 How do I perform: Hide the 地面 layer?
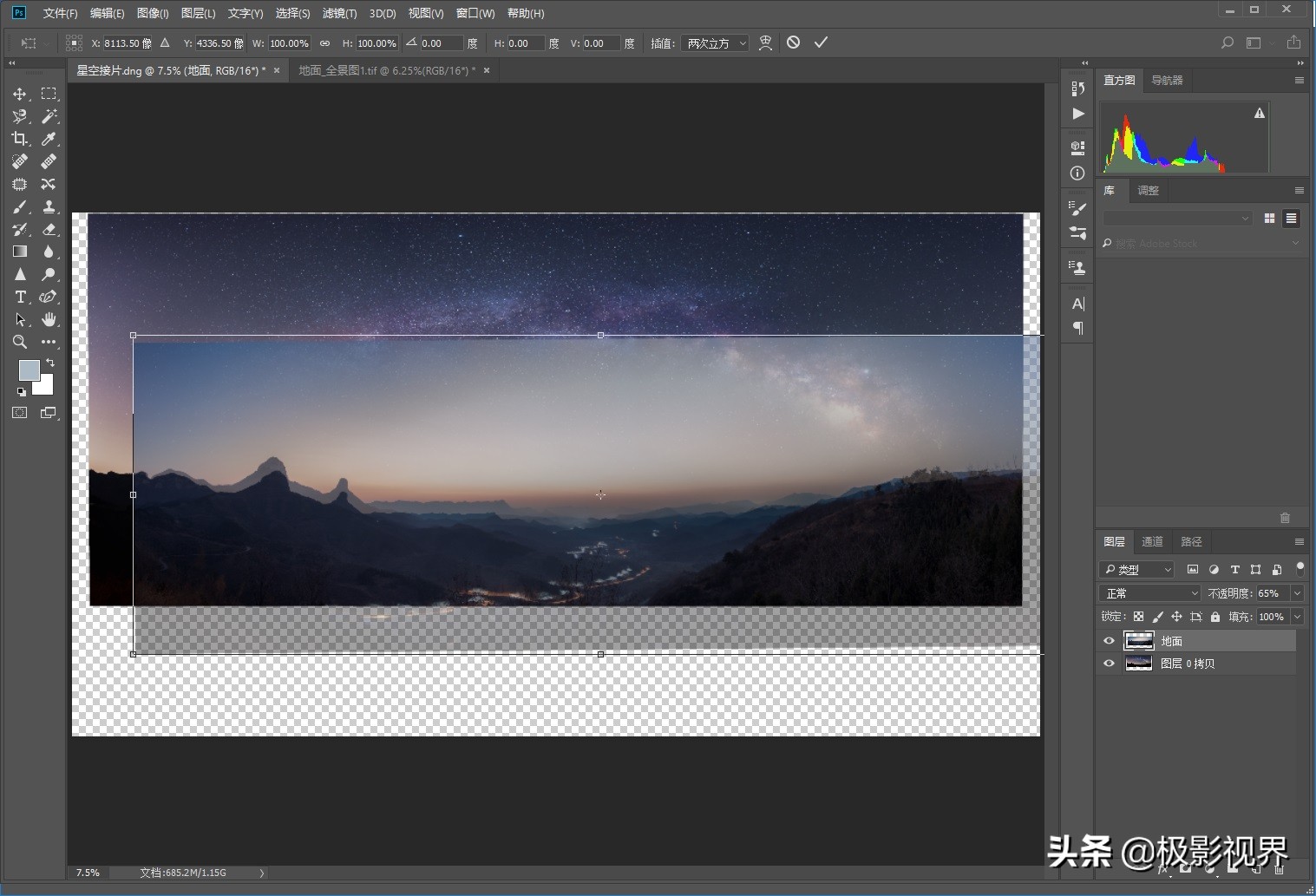pos(1109,641)
